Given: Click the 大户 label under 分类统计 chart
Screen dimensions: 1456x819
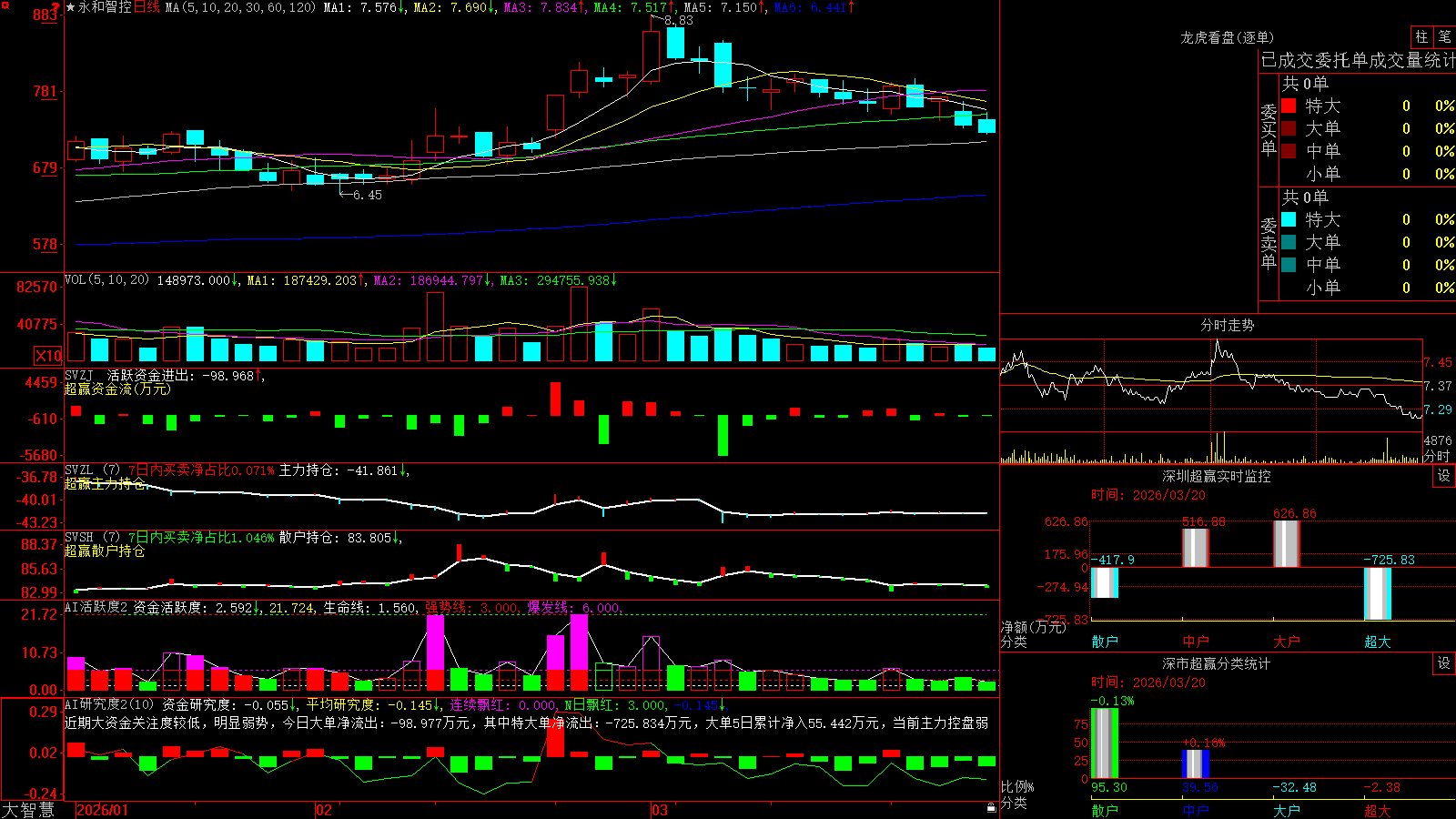Looking at the screenshot, I should (1287, 810).
